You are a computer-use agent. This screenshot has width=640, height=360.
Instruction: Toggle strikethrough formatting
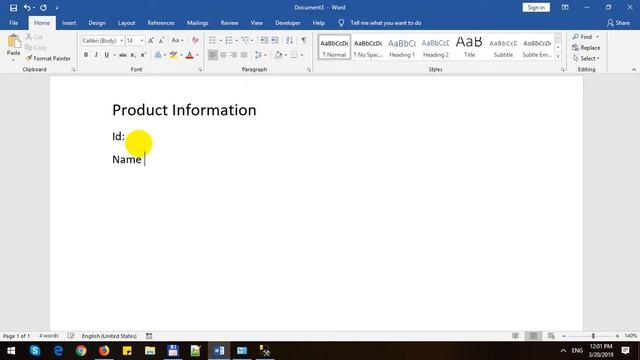pyautogui.click(x=122, y=55)
